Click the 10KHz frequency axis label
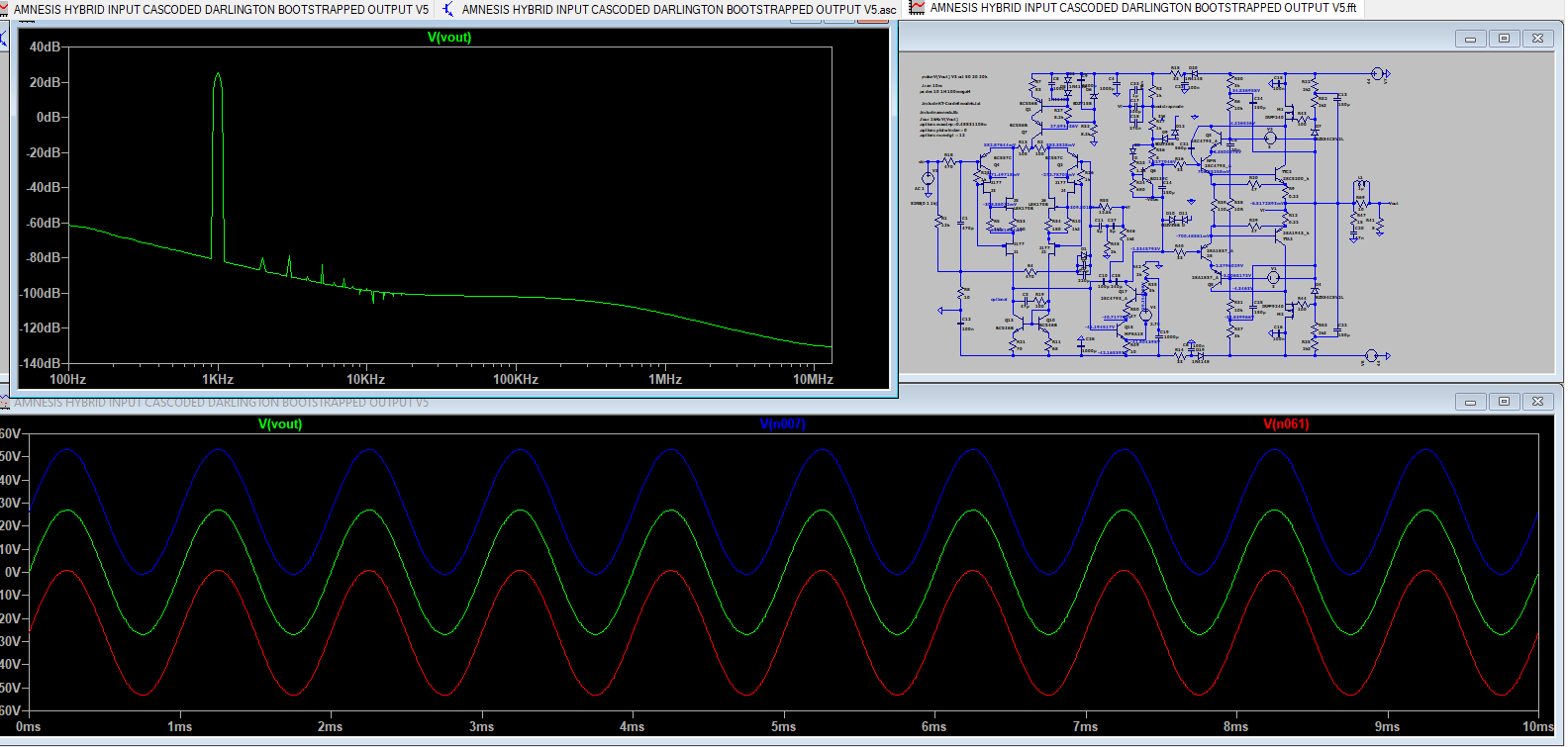Screen dimensions: 1568x747 pos(365,380)
